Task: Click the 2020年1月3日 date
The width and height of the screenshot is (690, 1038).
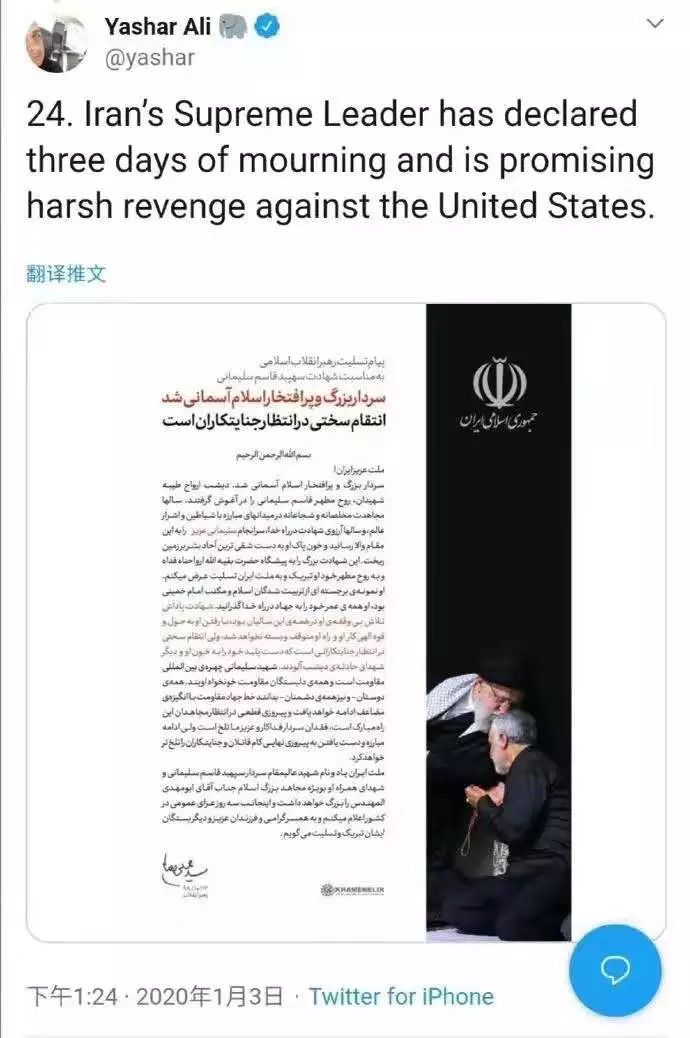Action: (209, 996)
